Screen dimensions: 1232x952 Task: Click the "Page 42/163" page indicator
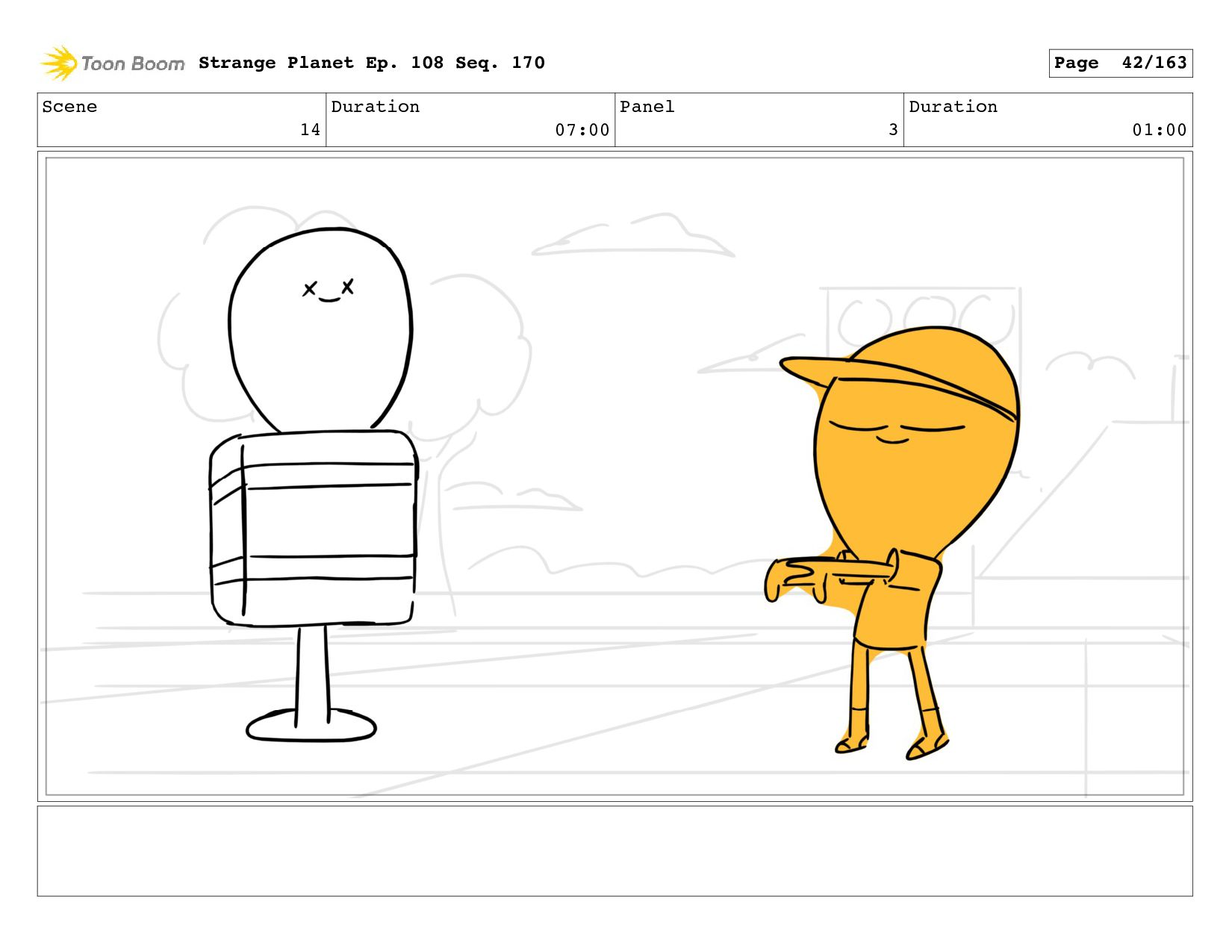tap(1120, 63)
